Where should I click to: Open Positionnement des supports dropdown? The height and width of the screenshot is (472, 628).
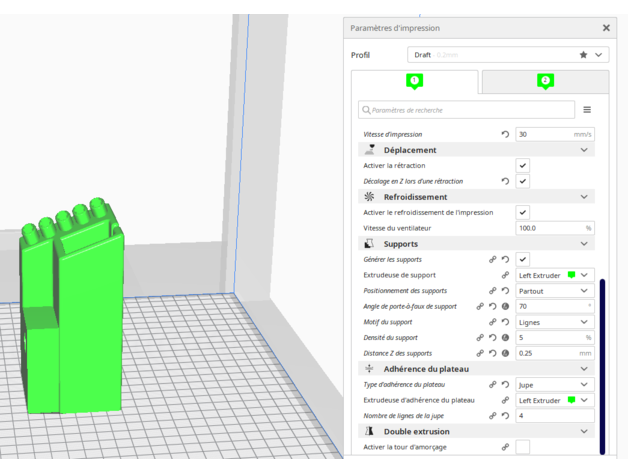click(x=554, y=291)
